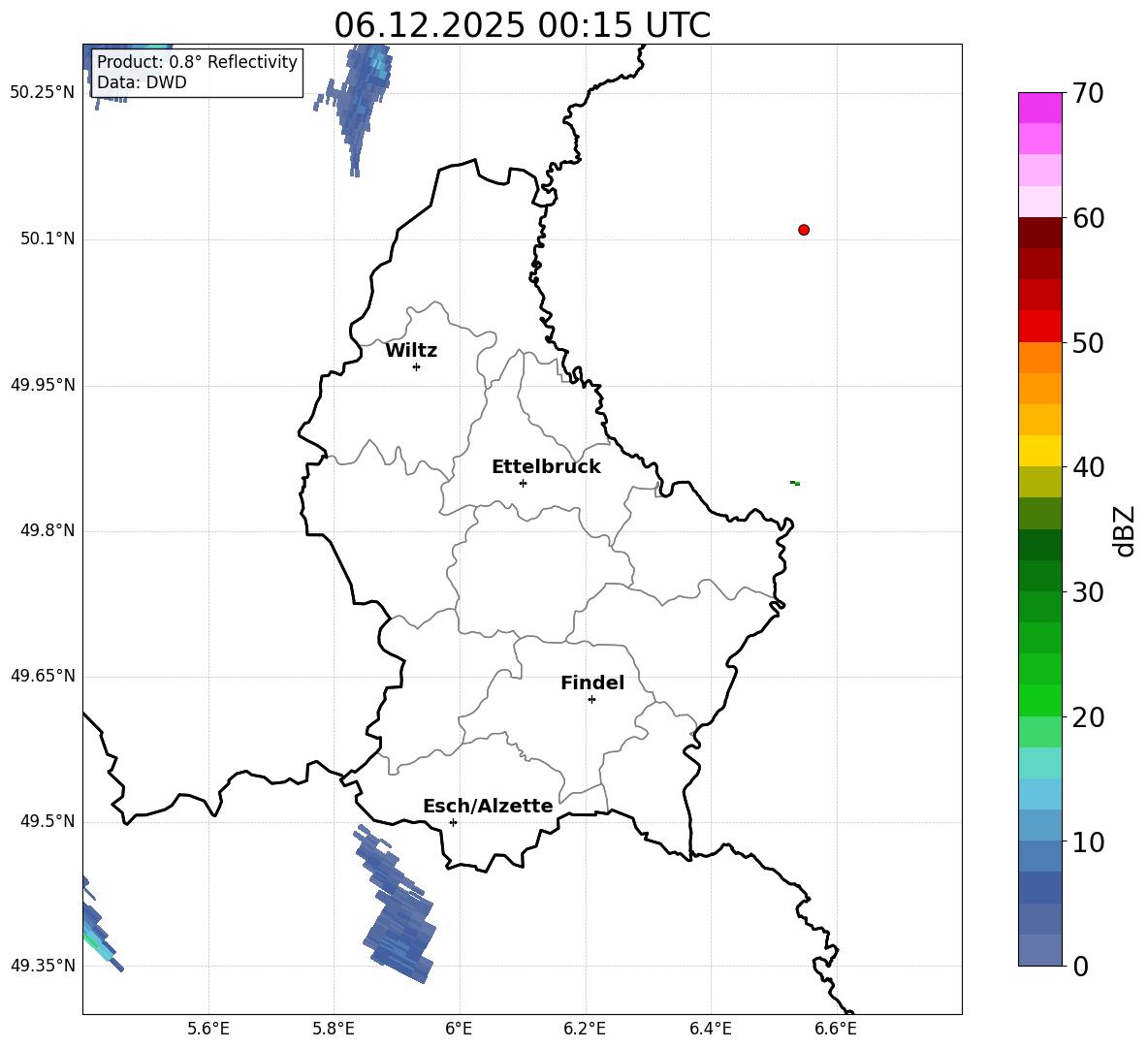
Task: Click the 49.8°N latitude label
Action: click(x=47, y=530)
